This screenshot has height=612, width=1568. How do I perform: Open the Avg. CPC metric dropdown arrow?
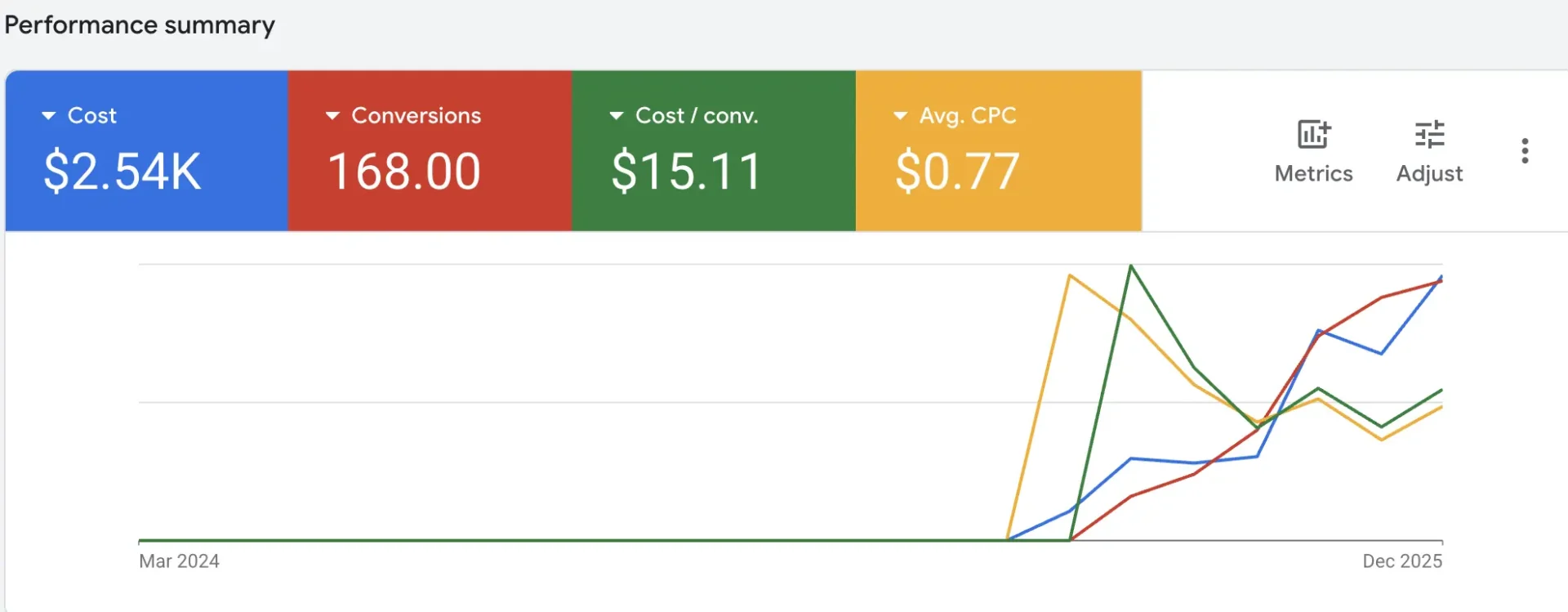[899, 115]
